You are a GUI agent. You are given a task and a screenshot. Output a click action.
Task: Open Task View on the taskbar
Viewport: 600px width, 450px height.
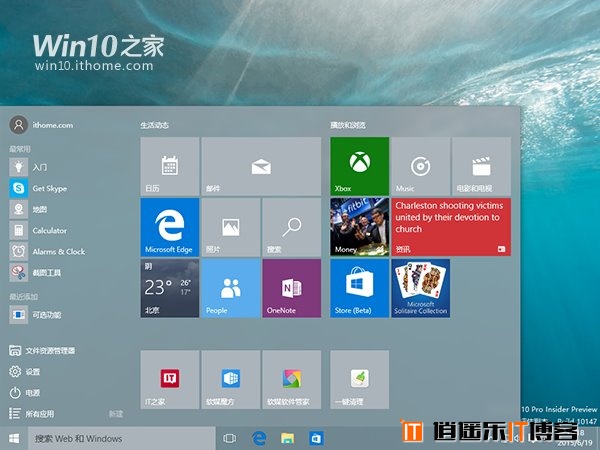[230, 439]
